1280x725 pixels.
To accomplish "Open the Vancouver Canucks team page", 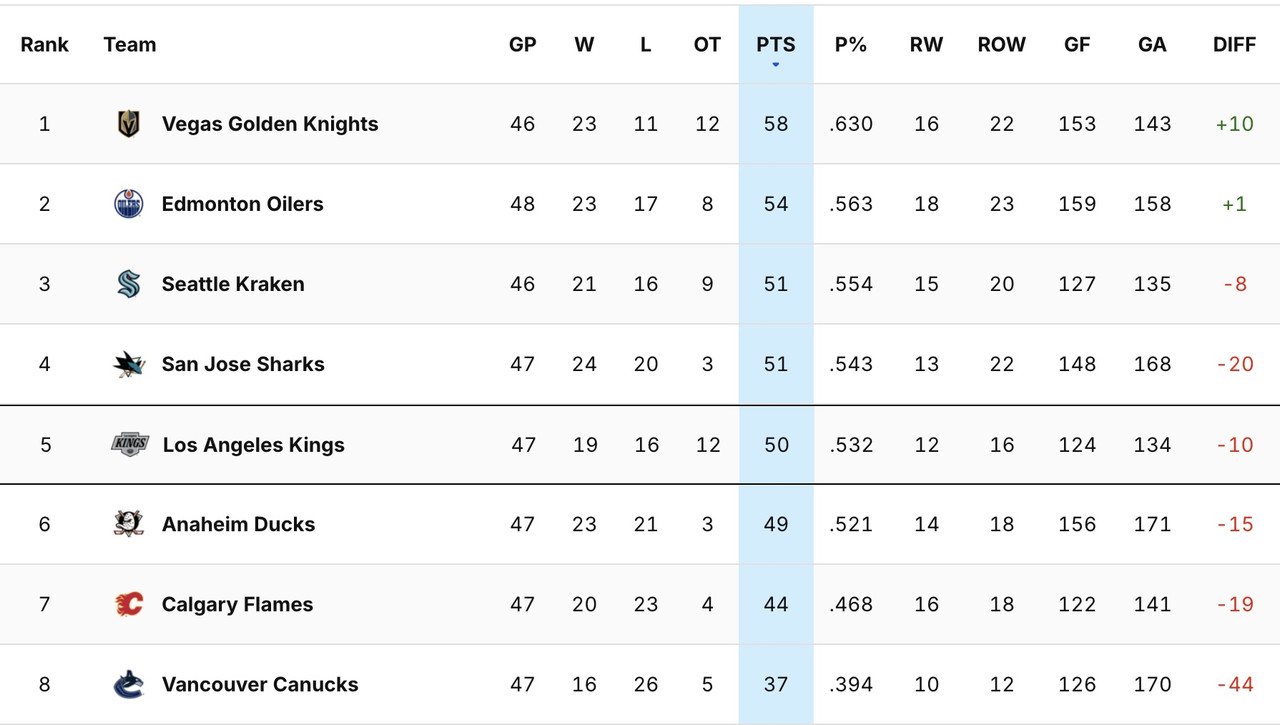I will (260, 684).
